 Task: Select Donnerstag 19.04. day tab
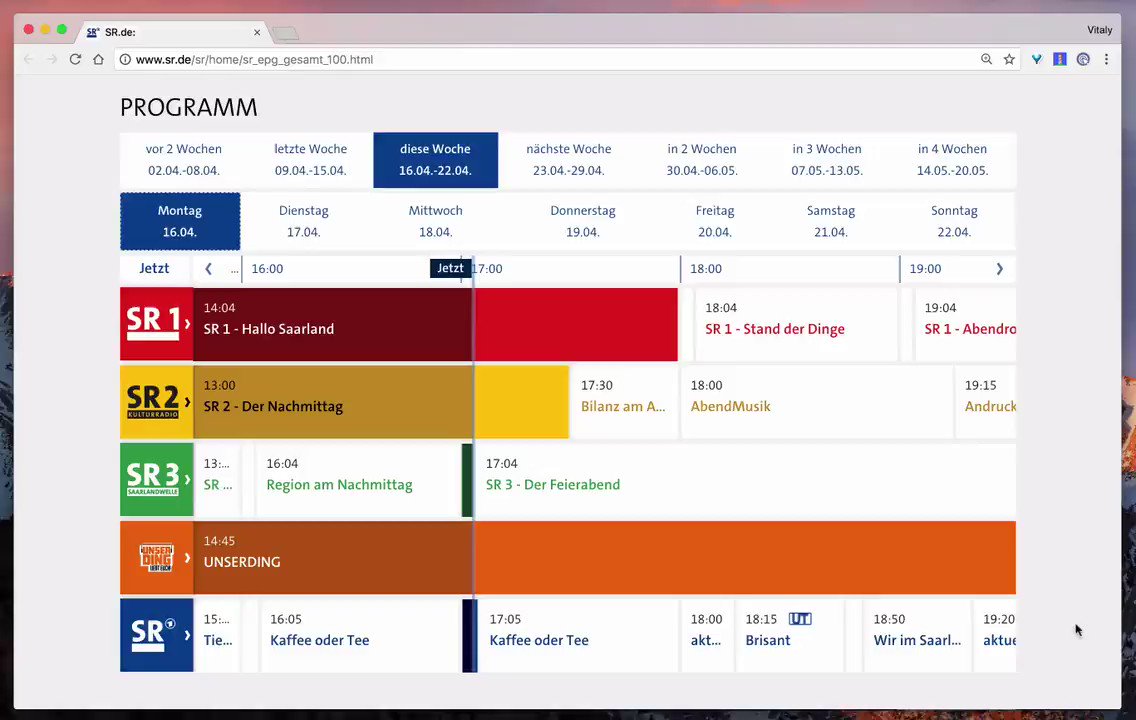click(x=582, y=222)
